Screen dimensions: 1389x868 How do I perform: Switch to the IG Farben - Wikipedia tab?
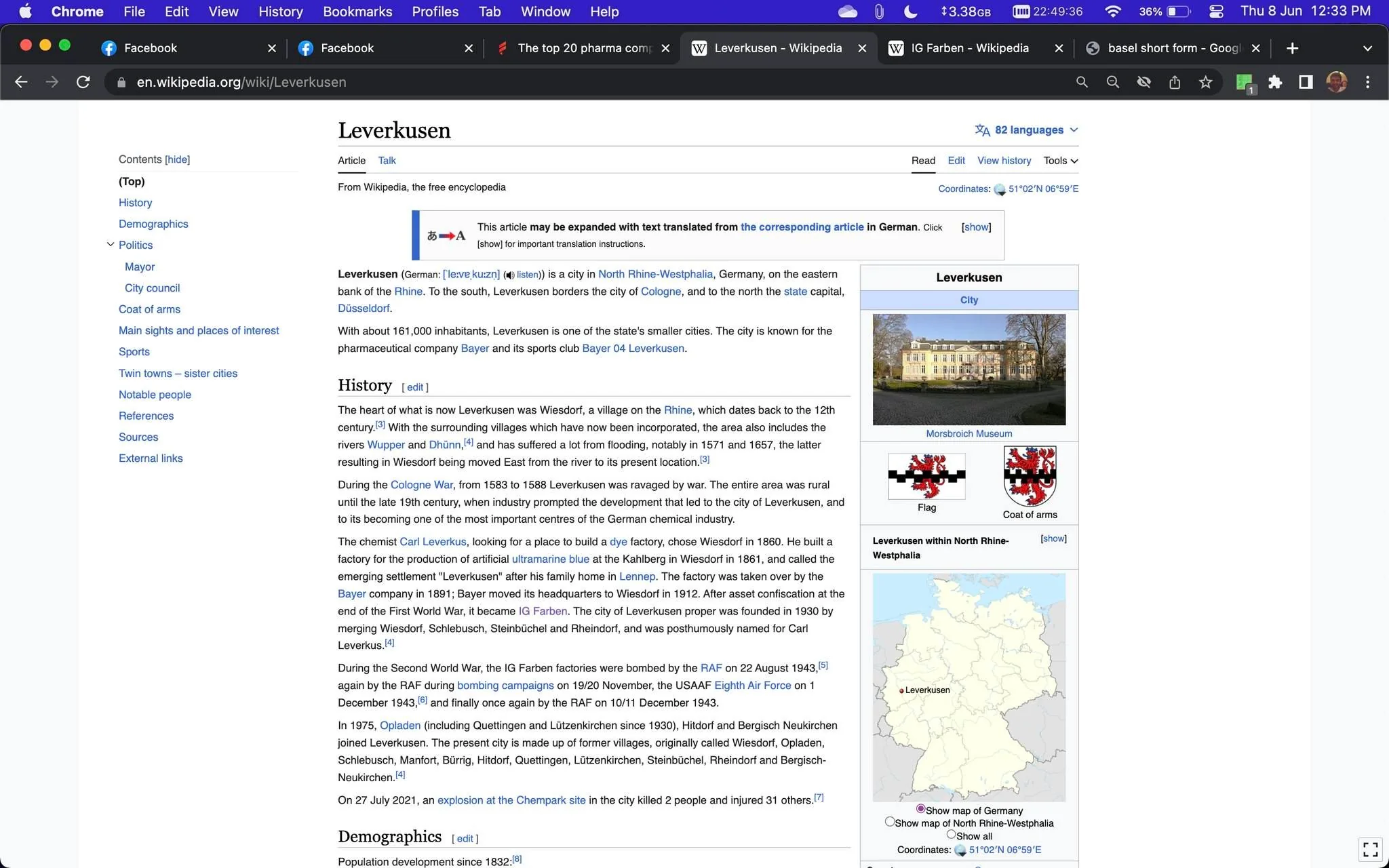click(969, 48)
